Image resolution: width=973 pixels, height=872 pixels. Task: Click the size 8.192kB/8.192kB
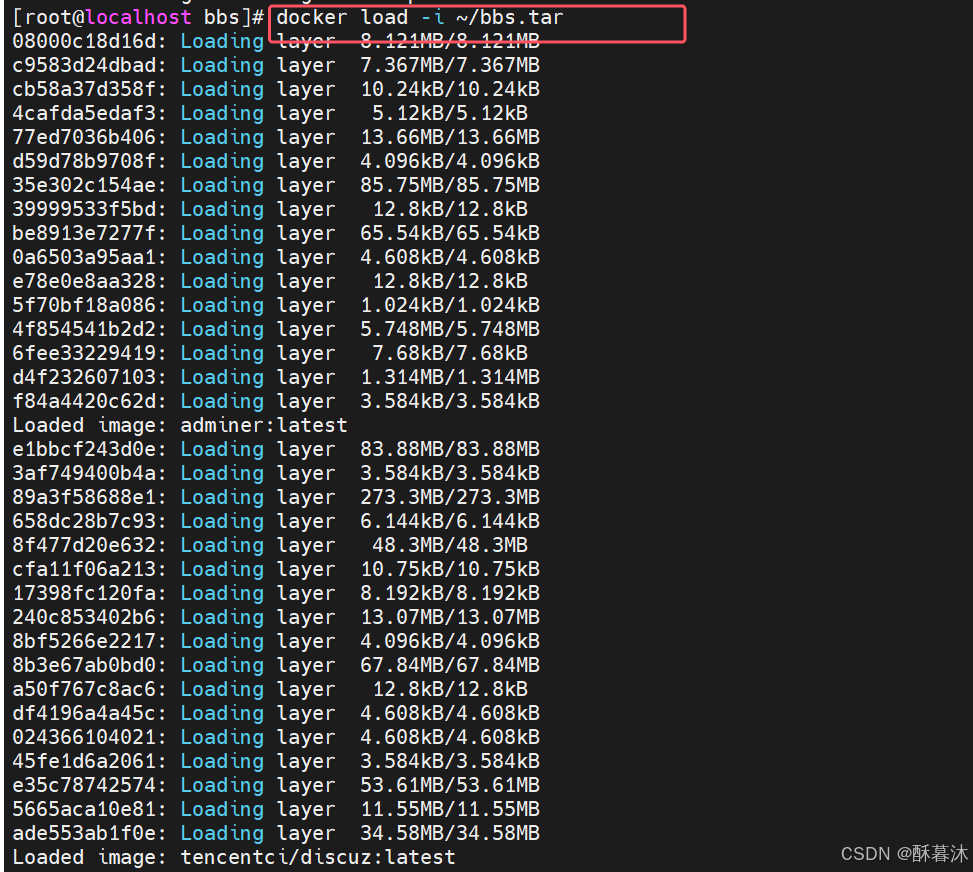click(x=450, y=593)
